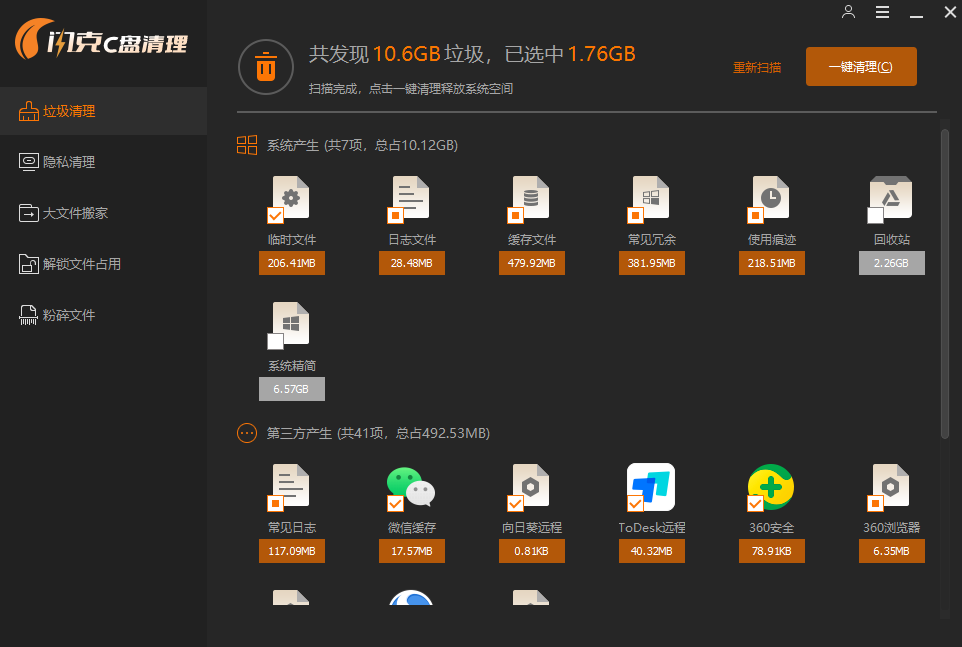The image size is (962, 647).
Task: Collapse the 系统产生 section
Action: [247, 145]
